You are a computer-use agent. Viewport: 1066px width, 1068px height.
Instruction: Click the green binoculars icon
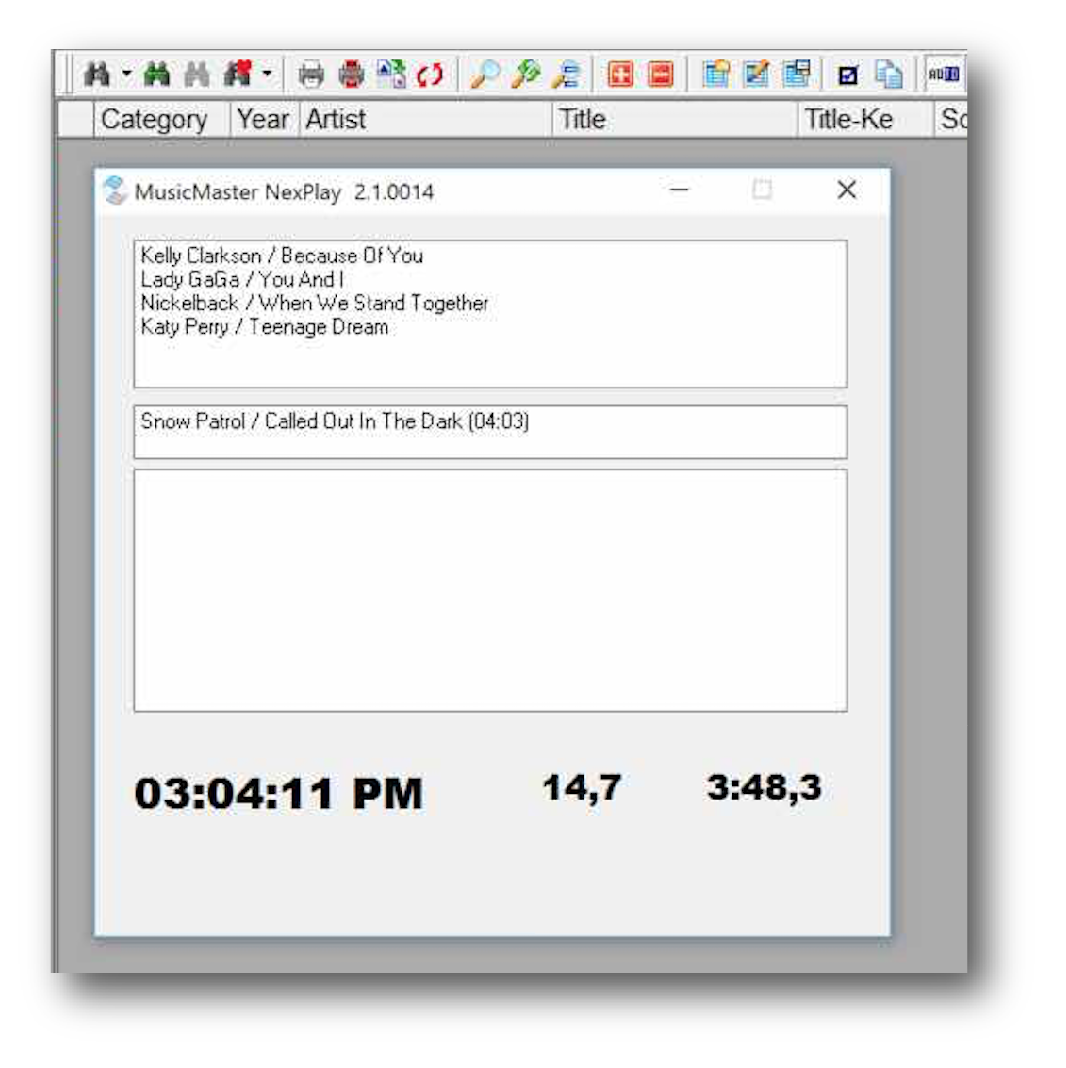click(157, 74)
